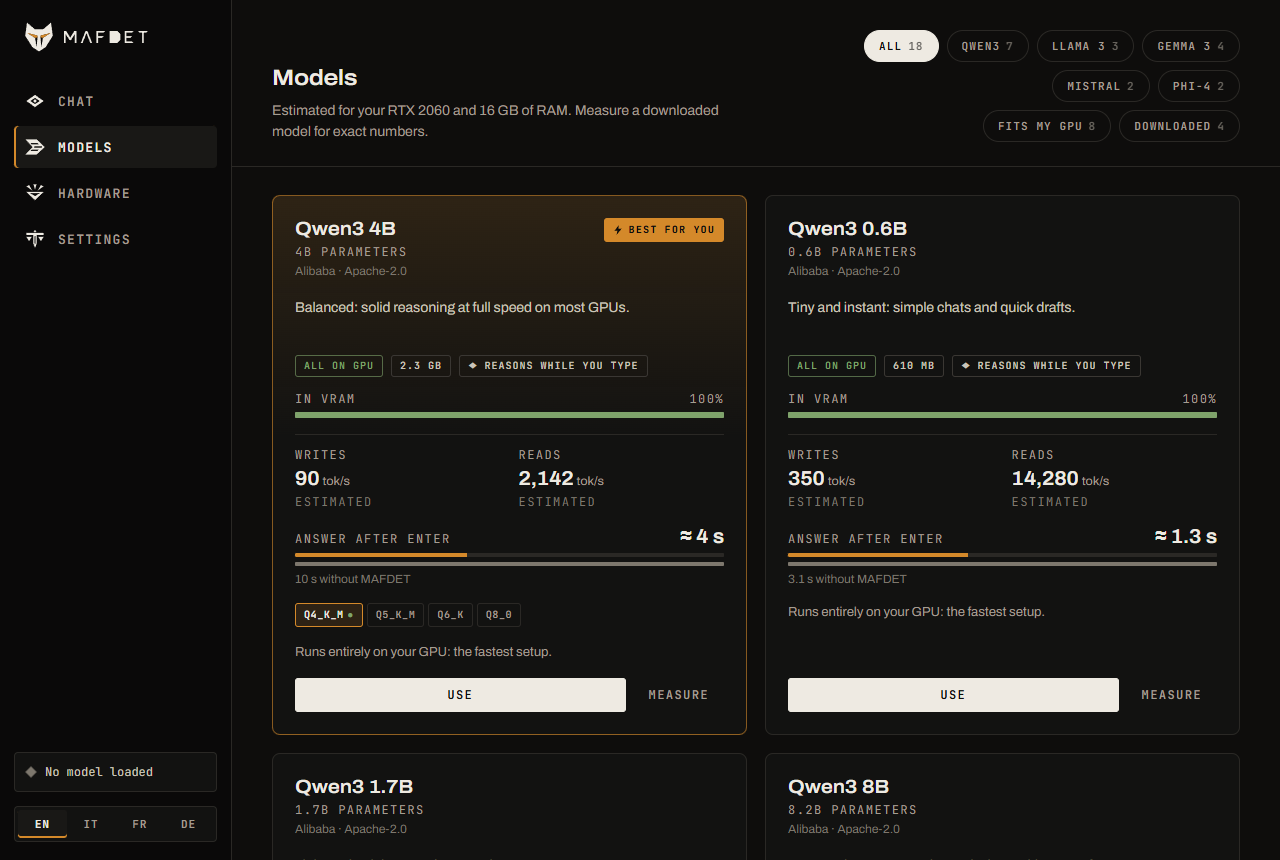Image resolution: width=1280 pixels, height=860 pixels.
Task: Click the Qwen3 8B card title
Action: tap(839, 787)
